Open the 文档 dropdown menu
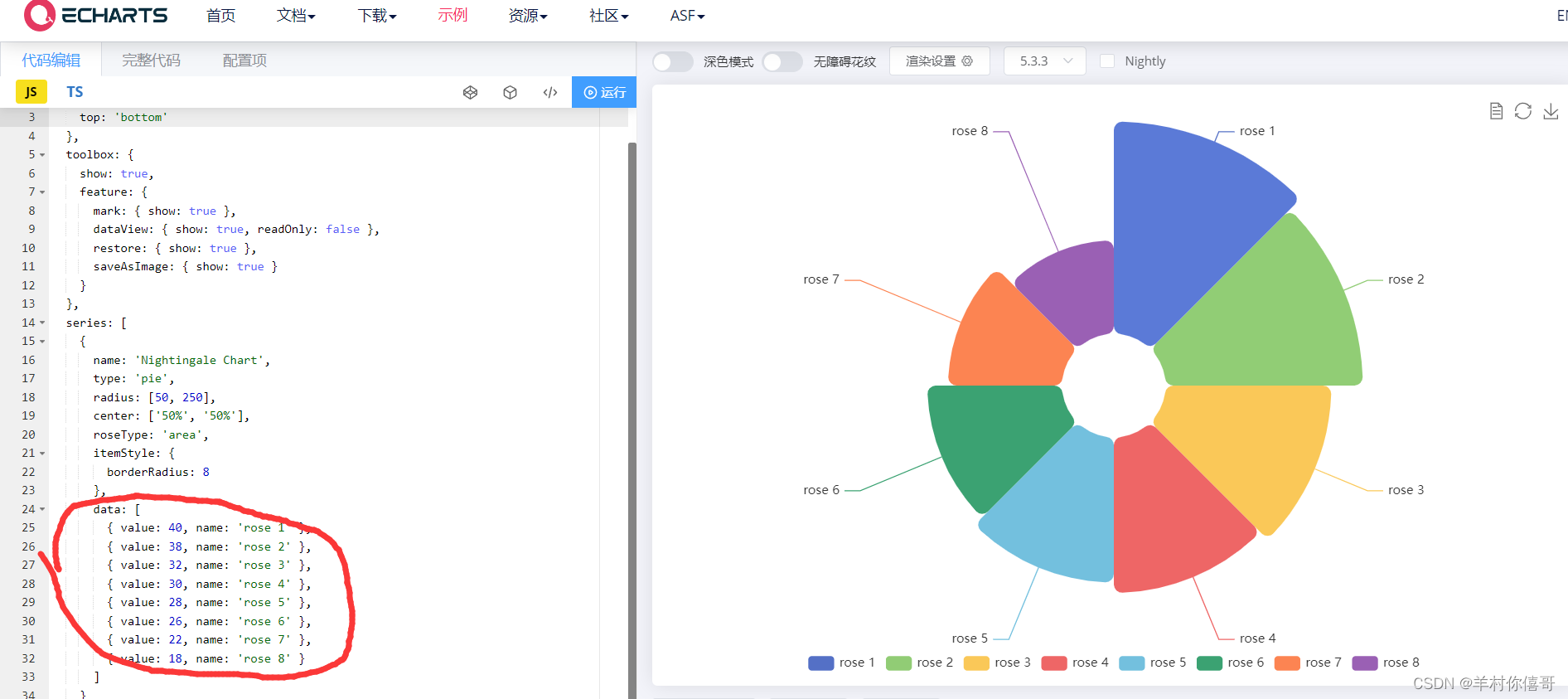 tap(296, 16)
